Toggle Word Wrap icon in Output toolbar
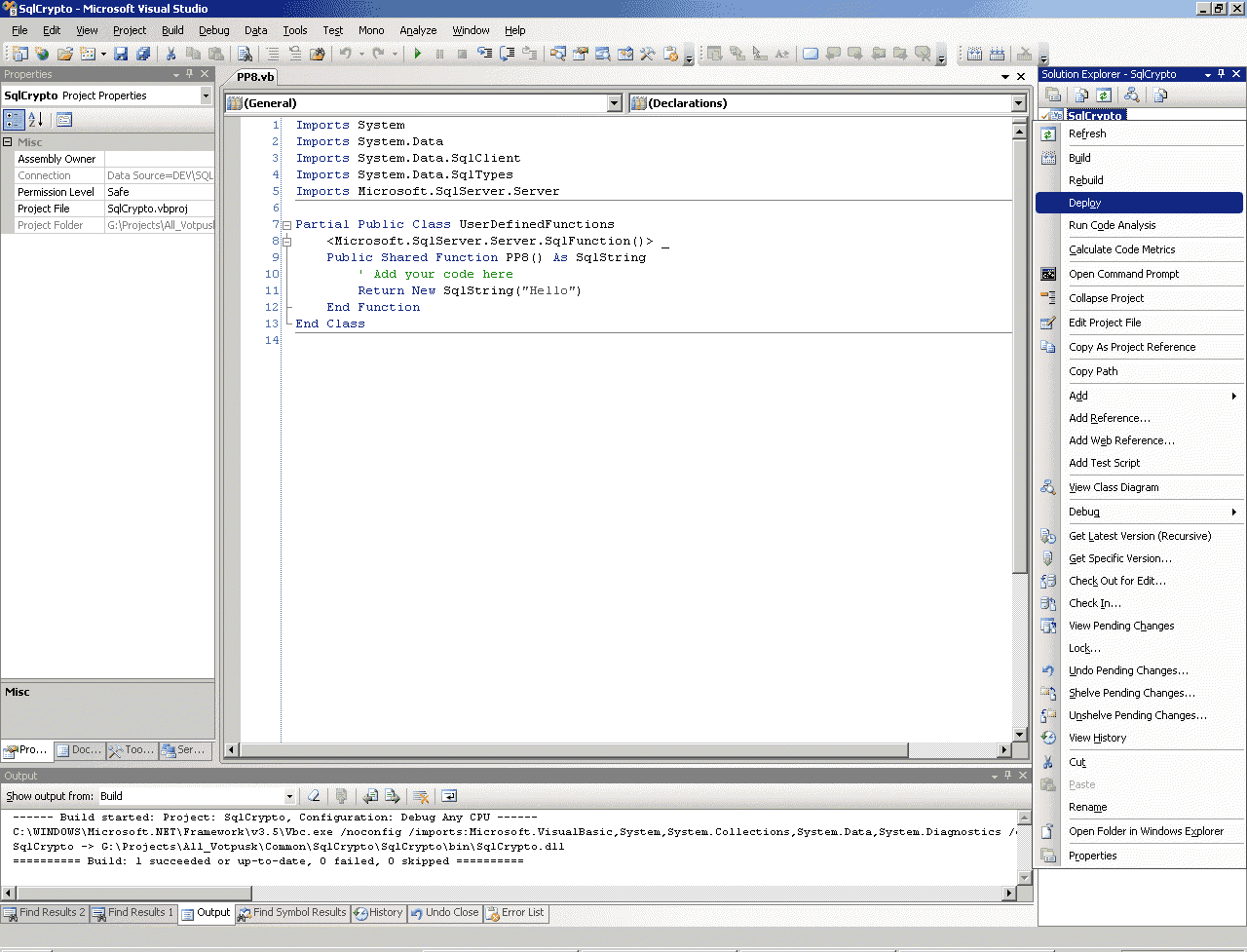This screenshot has height=952, width=1247. click(449, 796)
